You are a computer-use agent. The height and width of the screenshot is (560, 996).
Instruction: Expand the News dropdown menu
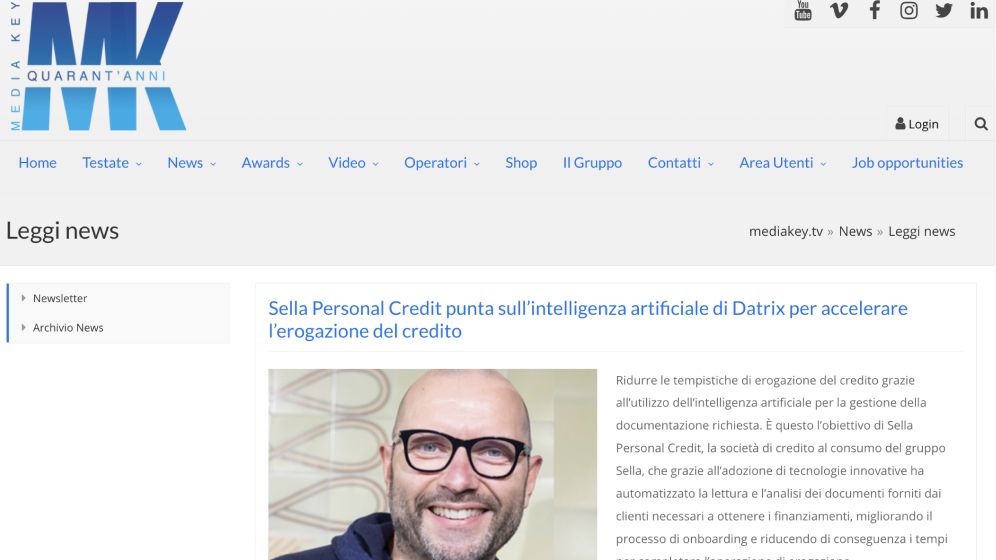[x=191, y=163]
